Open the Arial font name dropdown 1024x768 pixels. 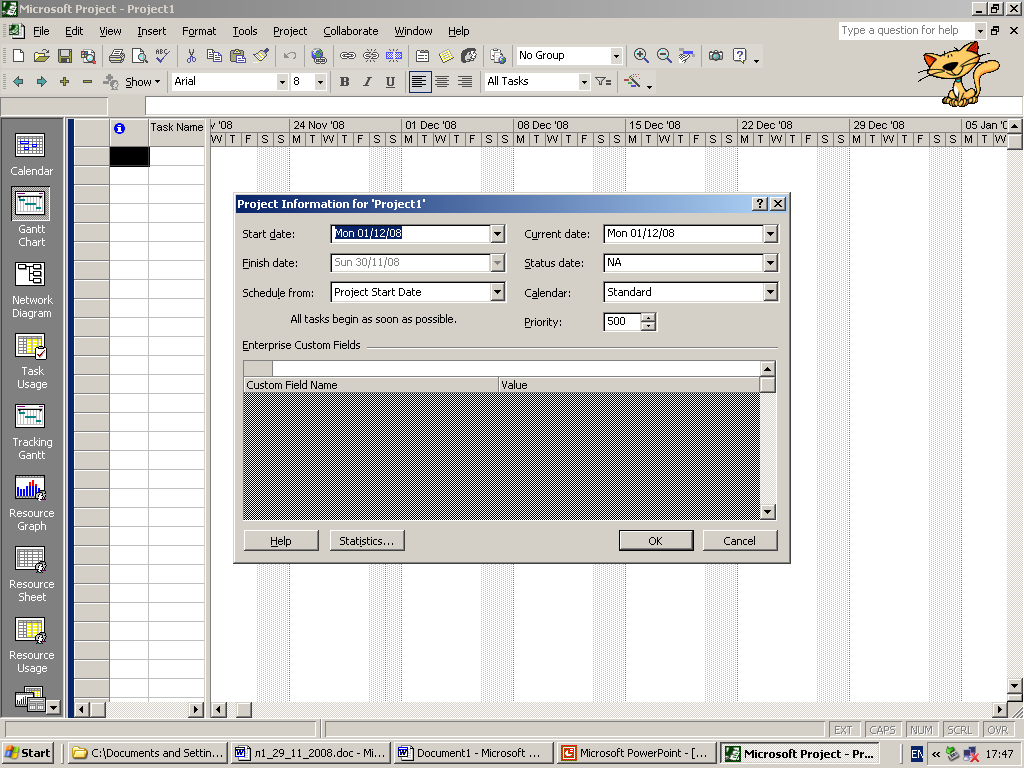[282, 82]
